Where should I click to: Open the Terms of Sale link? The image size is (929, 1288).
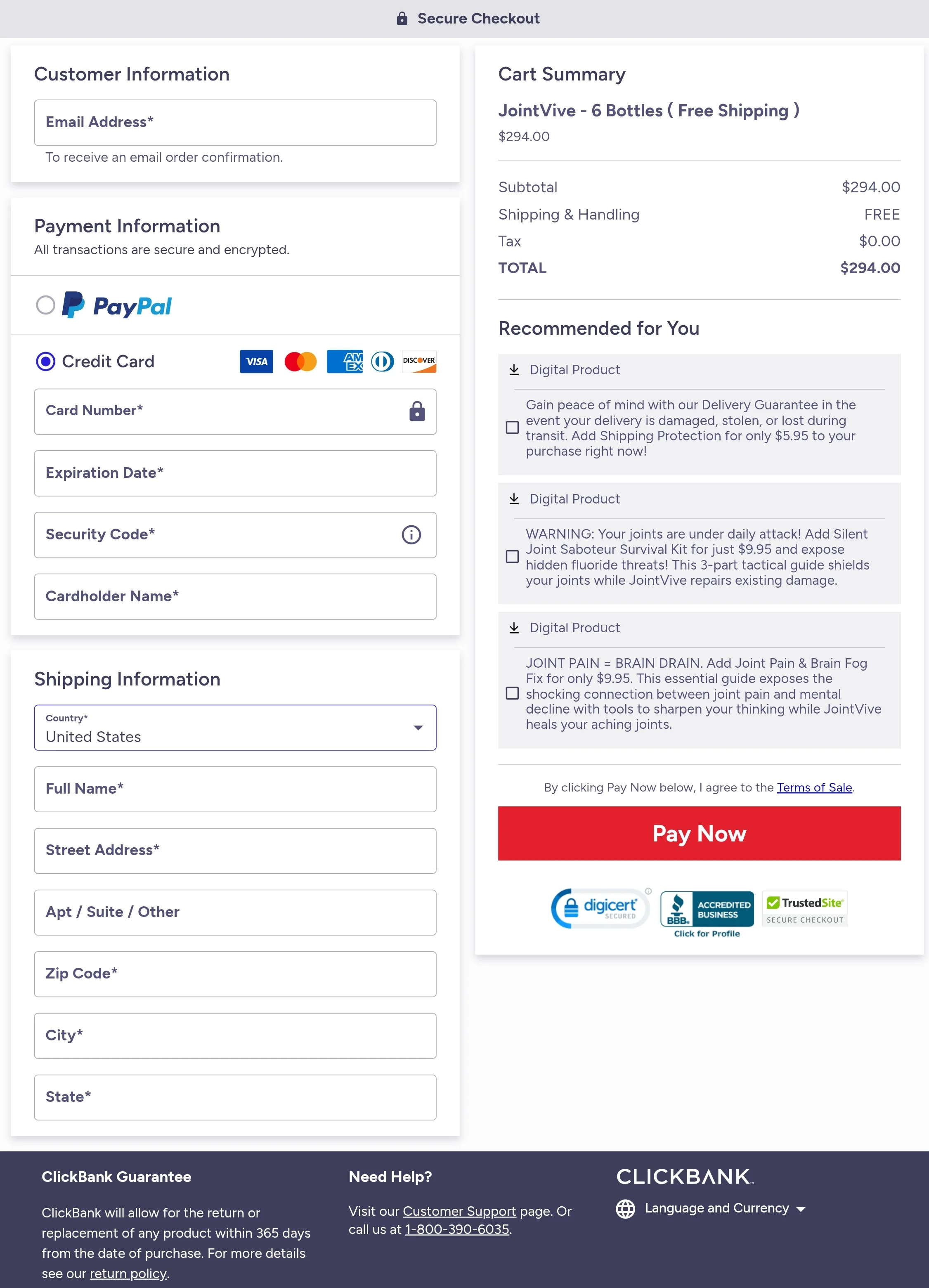point(814,788)
